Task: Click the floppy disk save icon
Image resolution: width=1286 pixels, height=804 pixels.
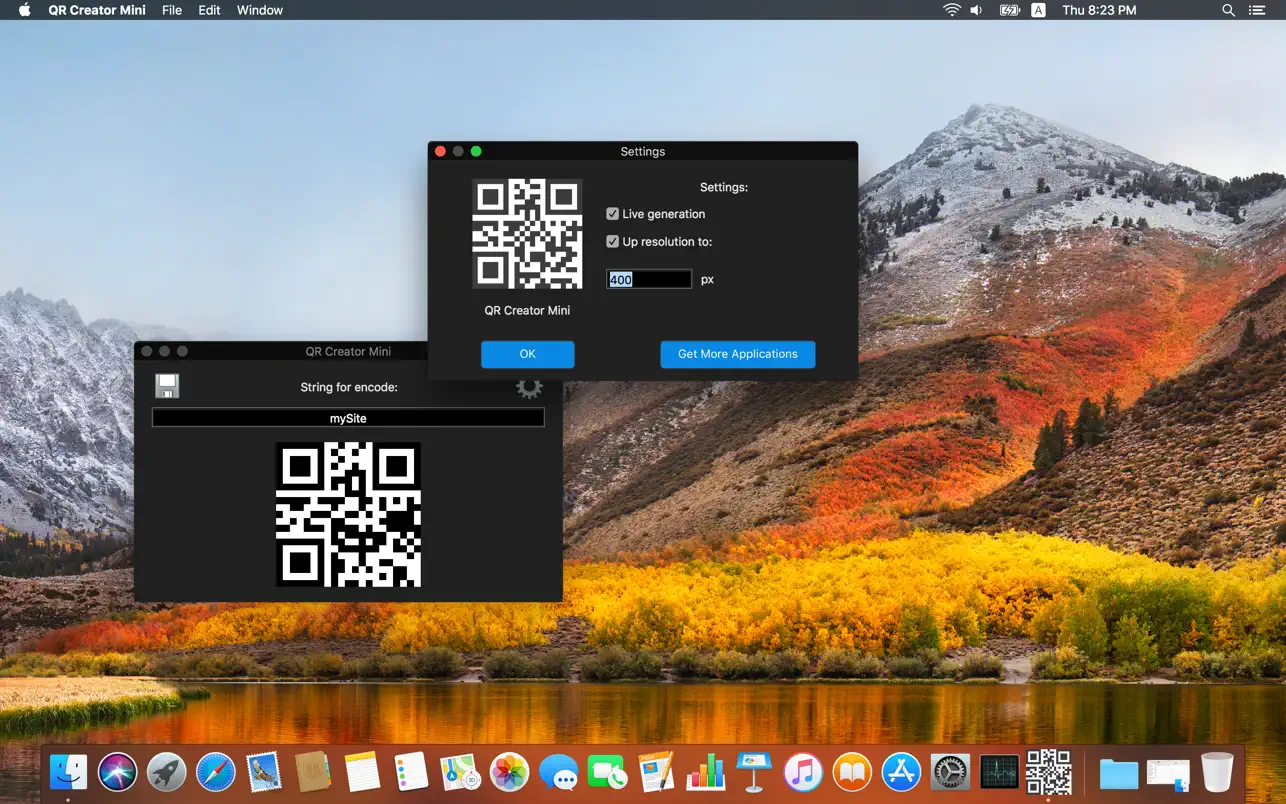Action: pos(167,386)
